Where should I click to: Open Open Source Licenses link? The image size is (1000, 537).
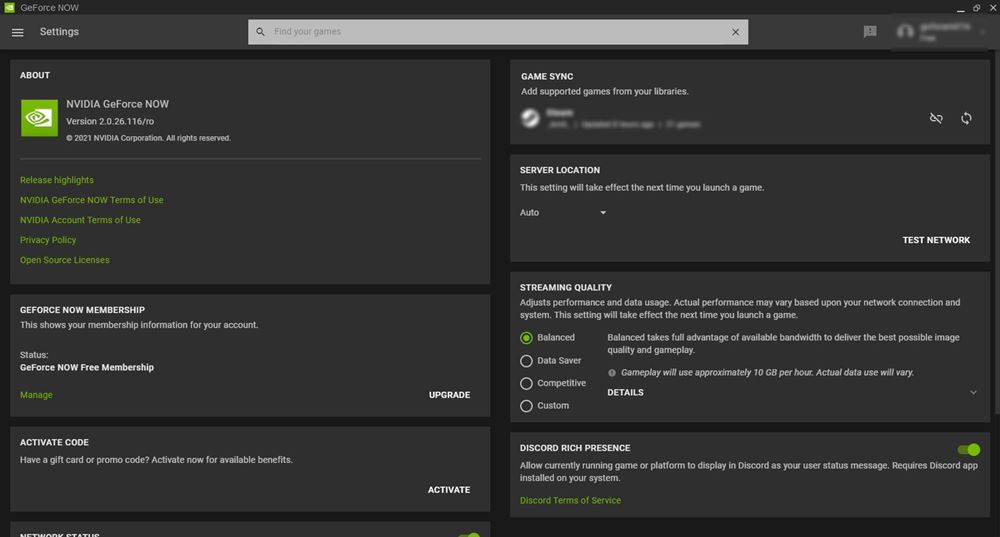pyautogui.click(x=64, y=260)
